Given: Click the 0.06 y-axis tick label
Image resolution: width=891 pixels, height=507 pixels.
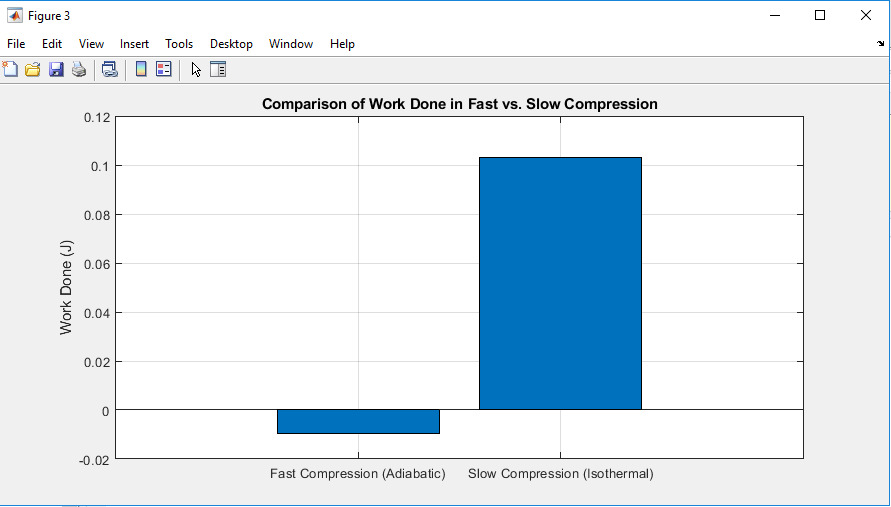Looking at the screenshot, I should 96,264.
